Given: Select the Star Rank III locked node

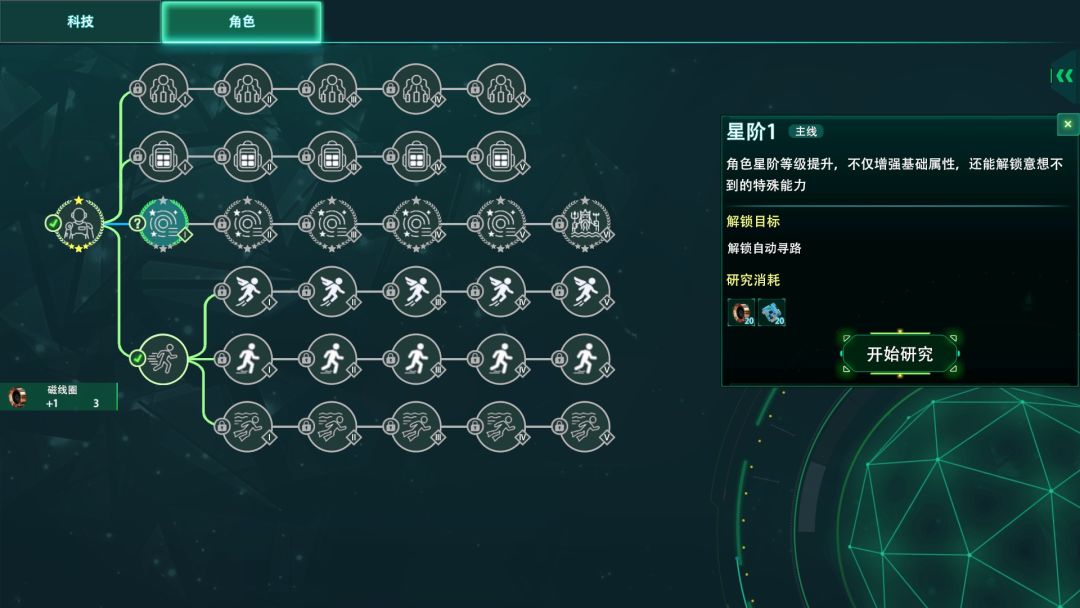Looking at the screenshot, I should tap(332, 224).
